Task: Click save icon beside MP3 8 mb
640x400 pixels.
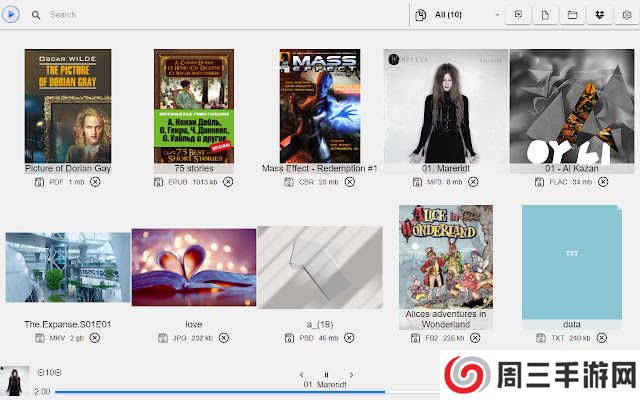Action: pyautogui.click(x=417, y=182)
